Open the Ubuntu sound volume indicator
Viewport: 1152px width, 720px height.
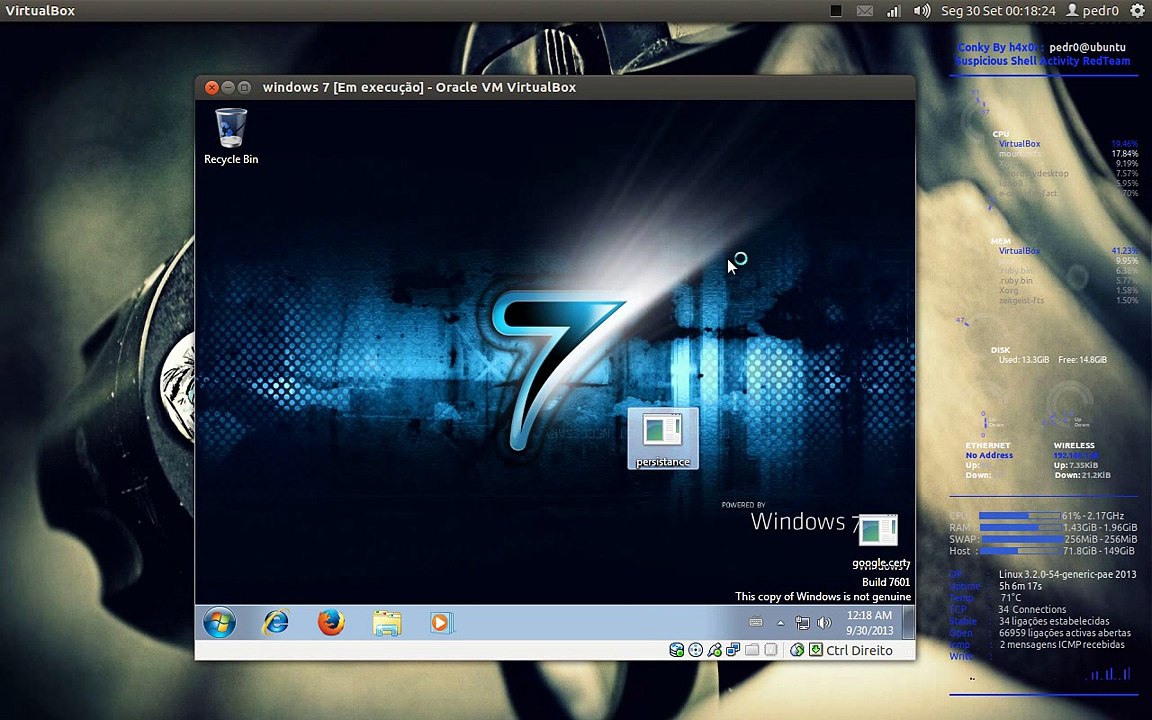[x=921, y=10]
